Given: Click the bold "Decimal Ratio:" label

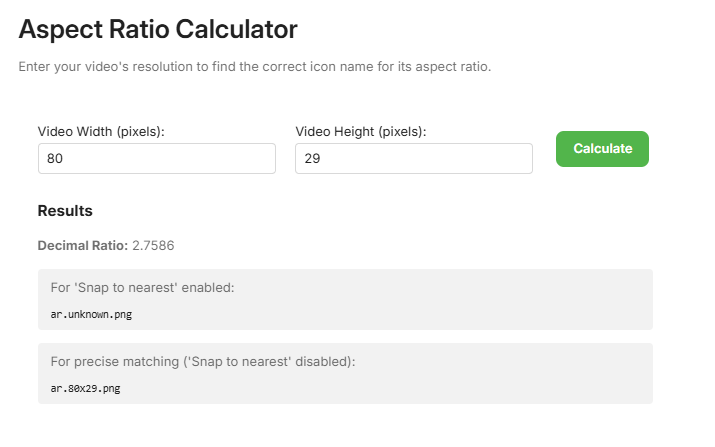Looking at the screenshot, I should pos(83,245).
